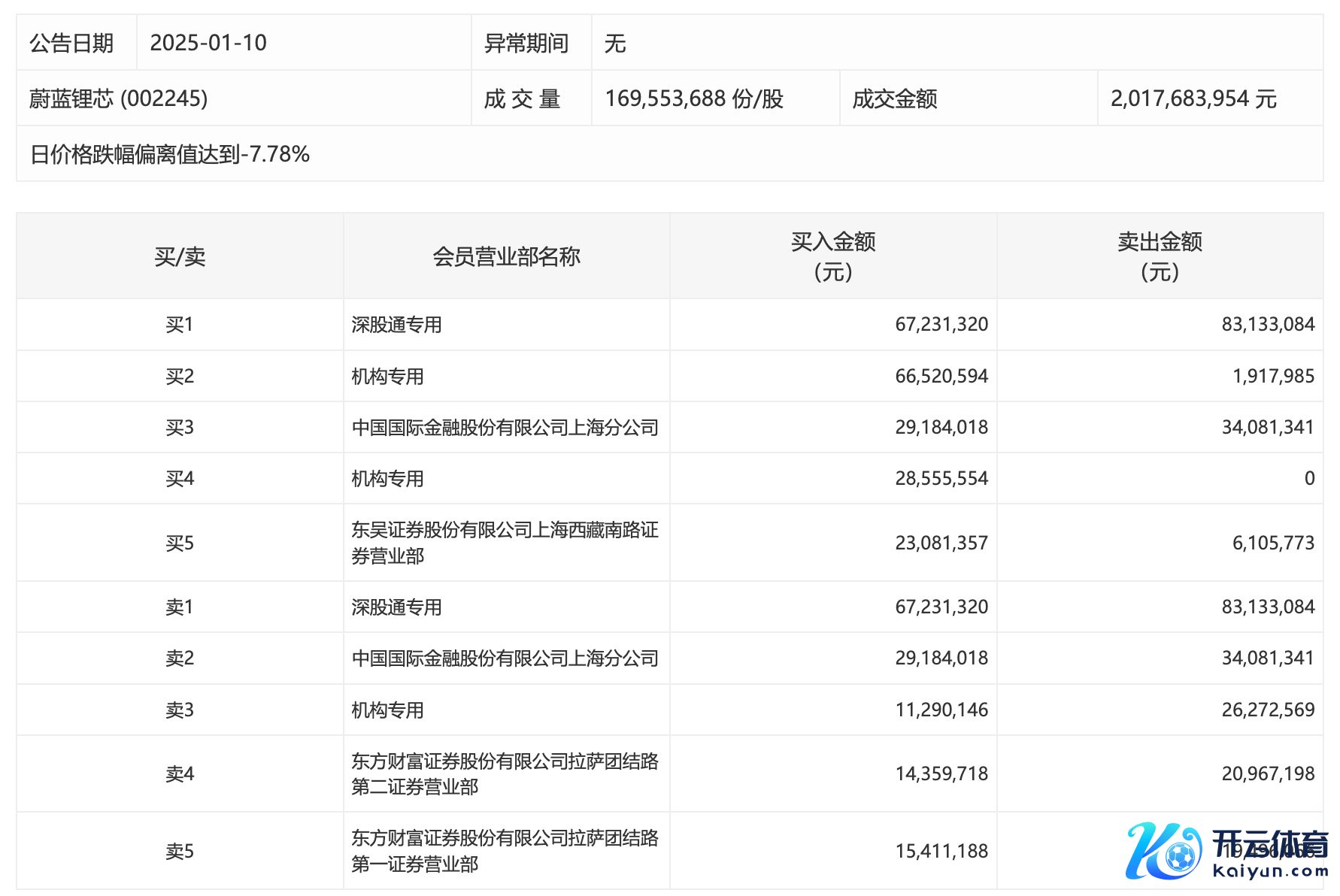Click the 卖出金额(元) column header
The height and width of the screenshot is (896, 1340).
tap(1159, 256)
